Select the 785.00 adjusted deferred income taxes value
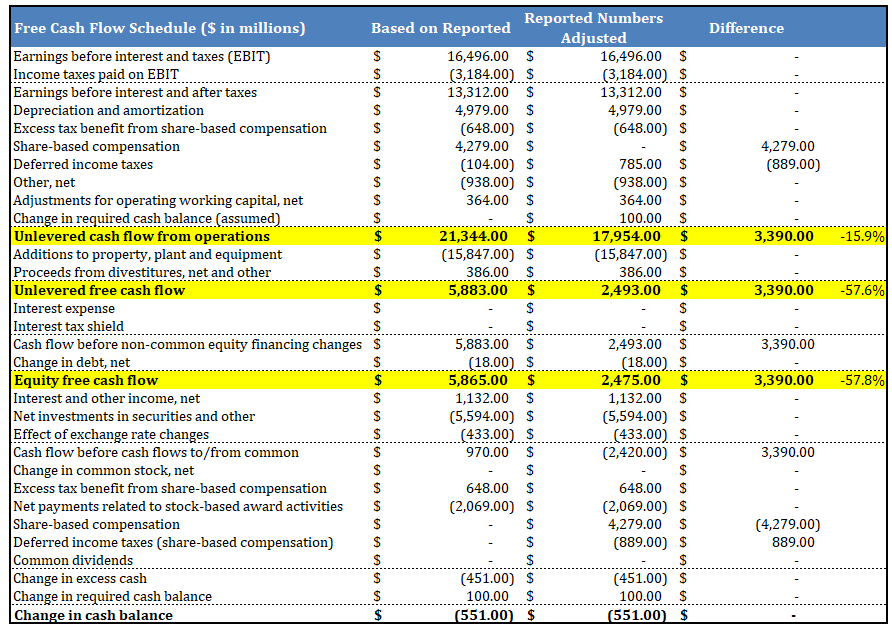The width and height of the screenshot is (892, 625). pyautogui.click(x=641, y=165)
